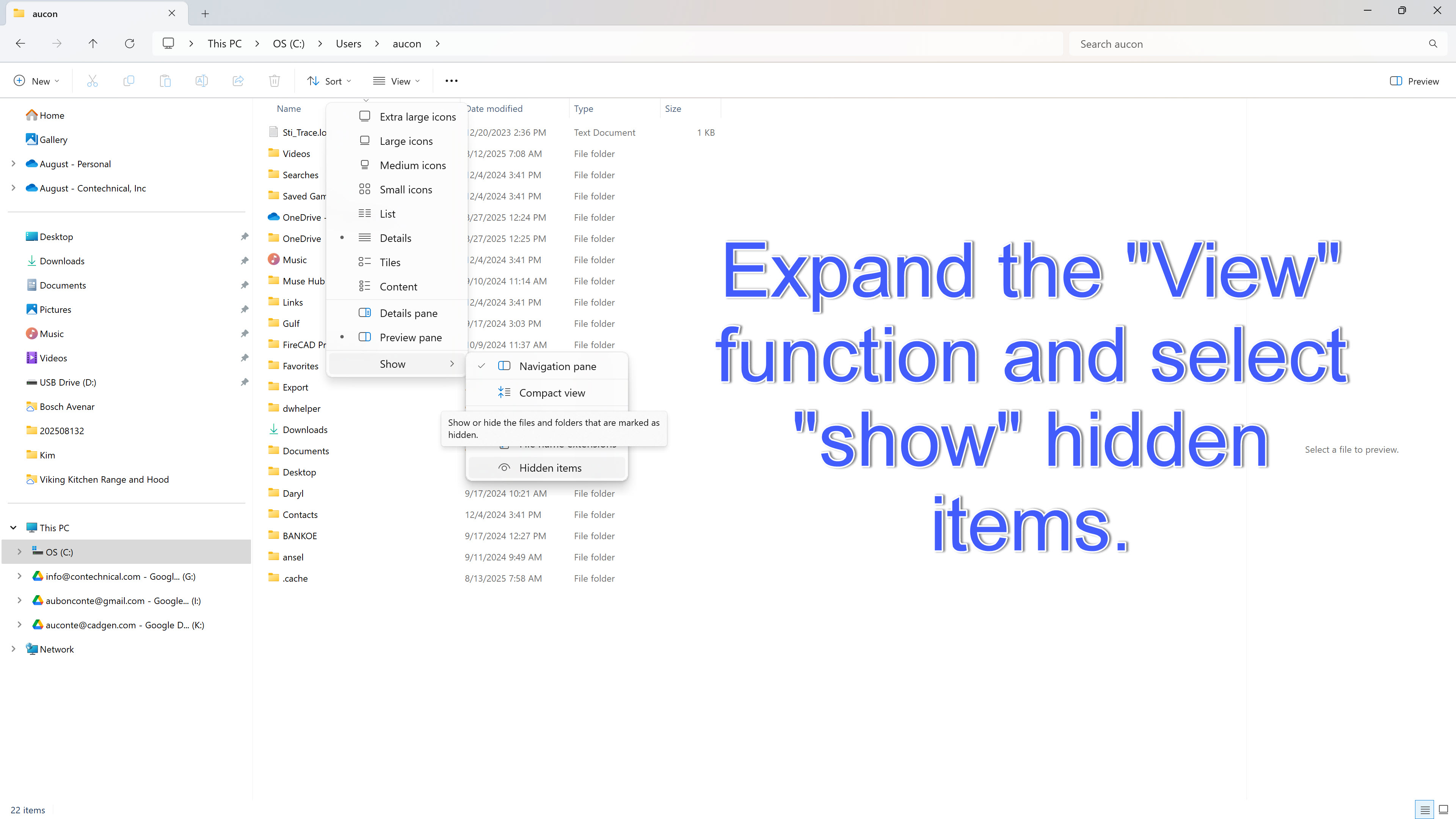The image size is (1456, 819).
Task: Click the pin icon beside Documents
Action: click(x=244, y=286)
